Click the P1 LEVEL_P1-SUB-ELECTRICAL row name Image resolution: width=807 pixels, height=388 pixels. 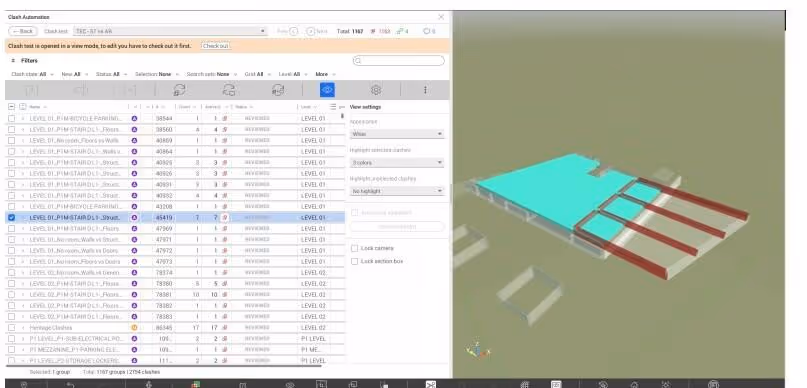tap(76, 339)
